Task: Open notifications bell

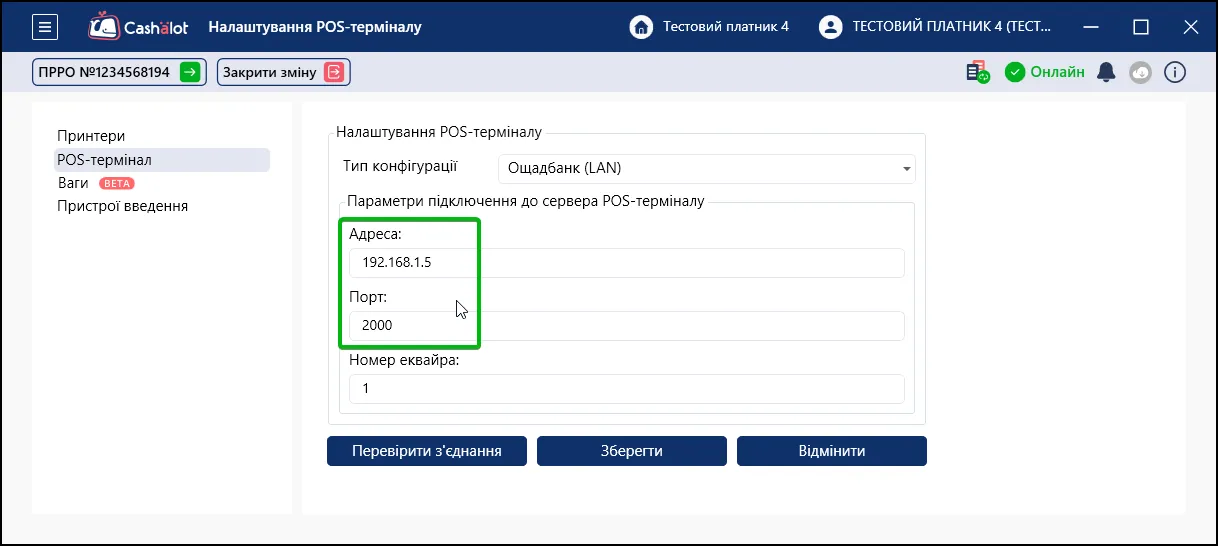Action: (1106, 72)
